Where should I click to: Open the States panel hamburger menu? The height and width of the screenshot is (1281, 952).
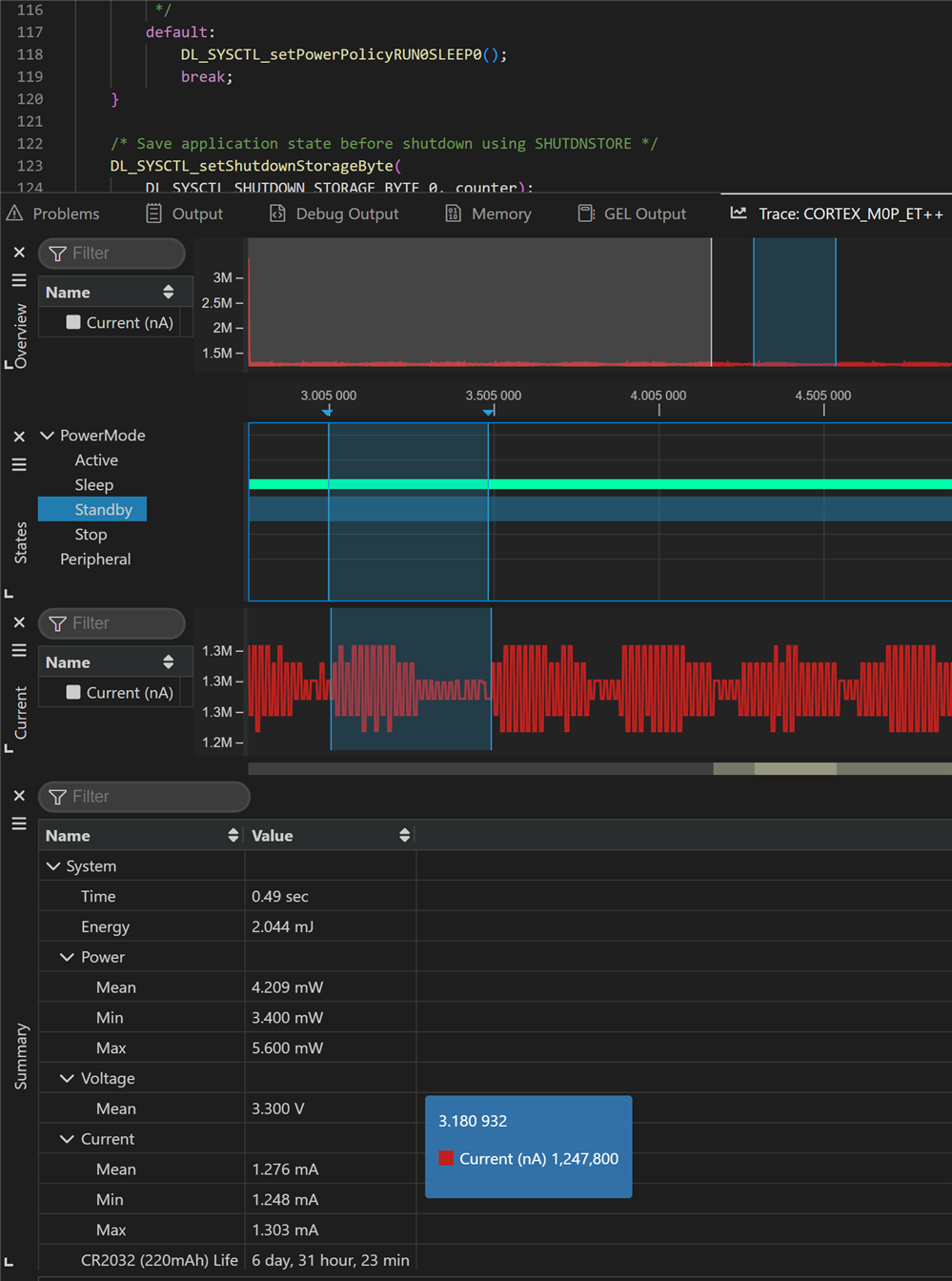coord(19,465)
